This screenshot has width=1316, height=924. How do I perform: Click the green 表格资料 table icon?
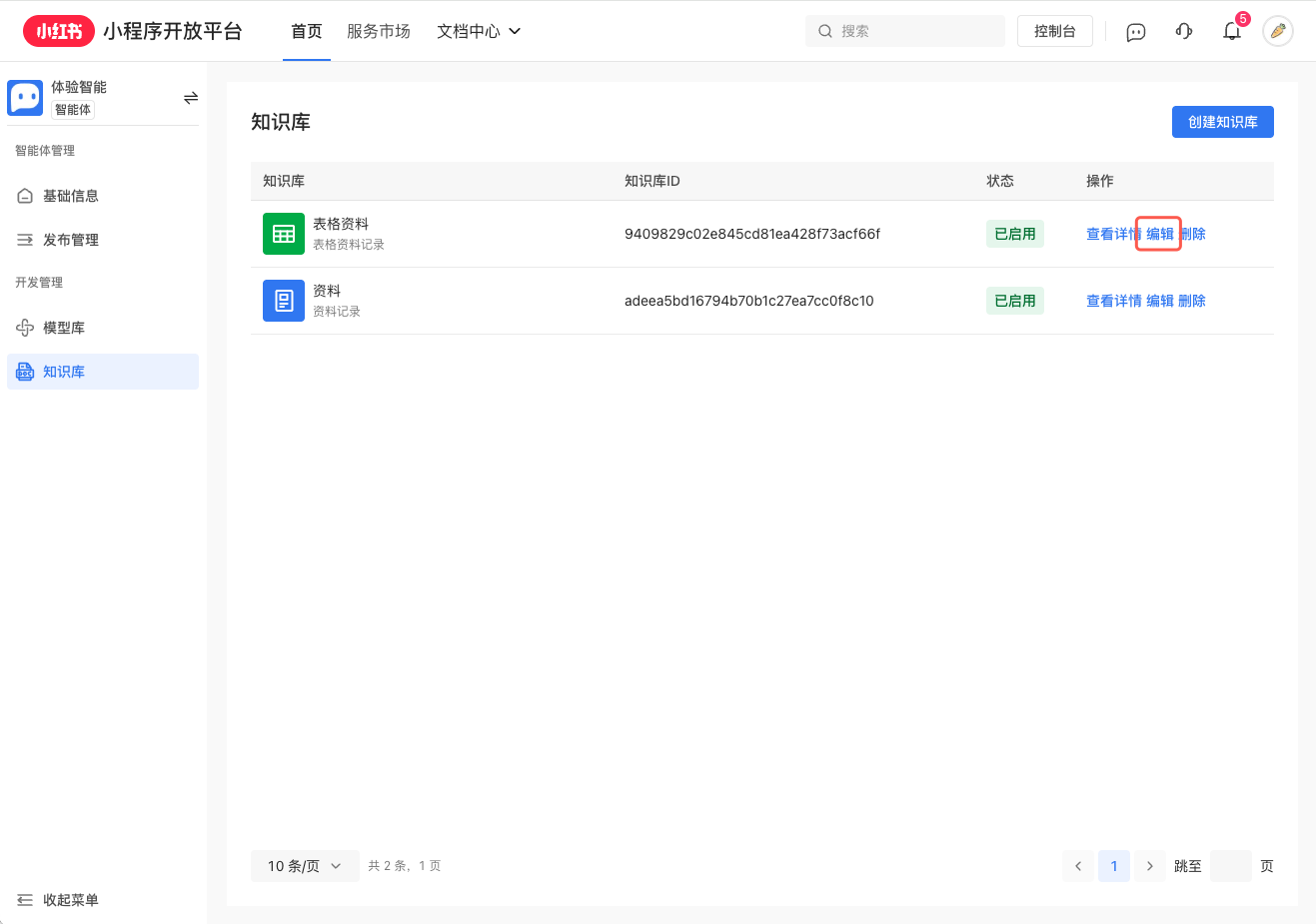click(283, 233)
